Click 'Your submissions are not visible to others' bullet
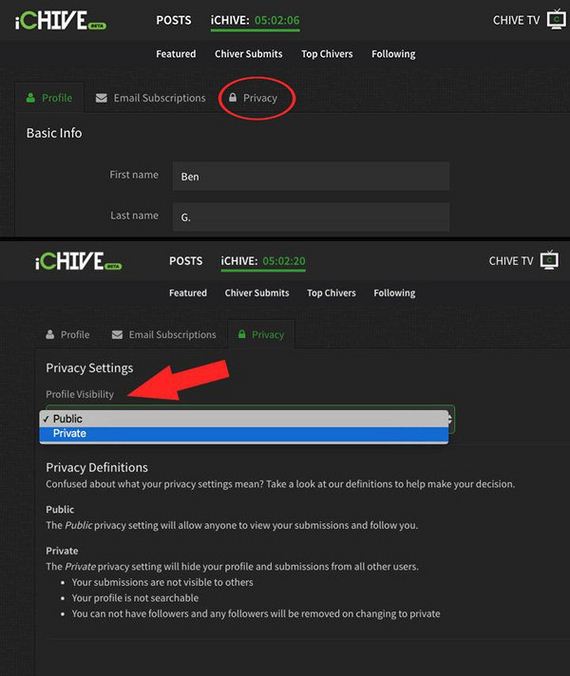Screen dimensions: 570x676 [163, 582]
